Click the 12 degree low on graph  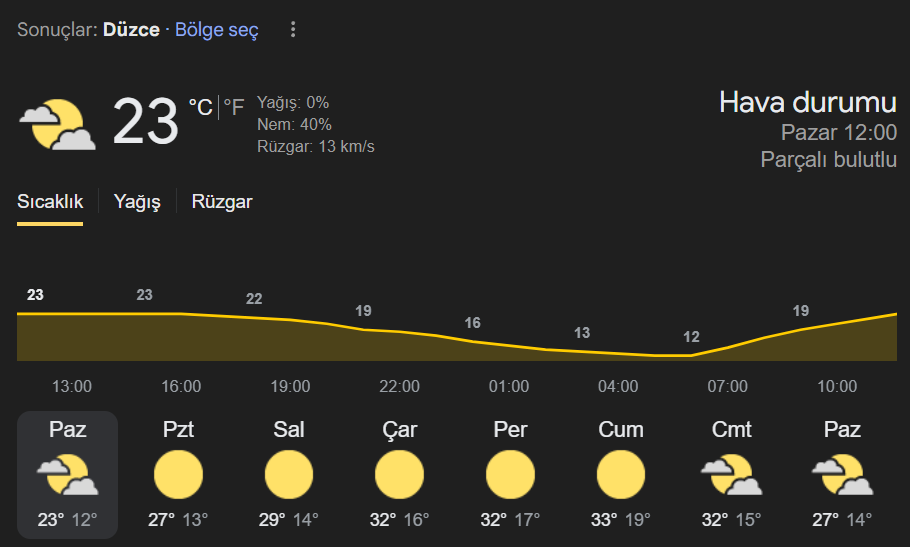pos(691,337)
